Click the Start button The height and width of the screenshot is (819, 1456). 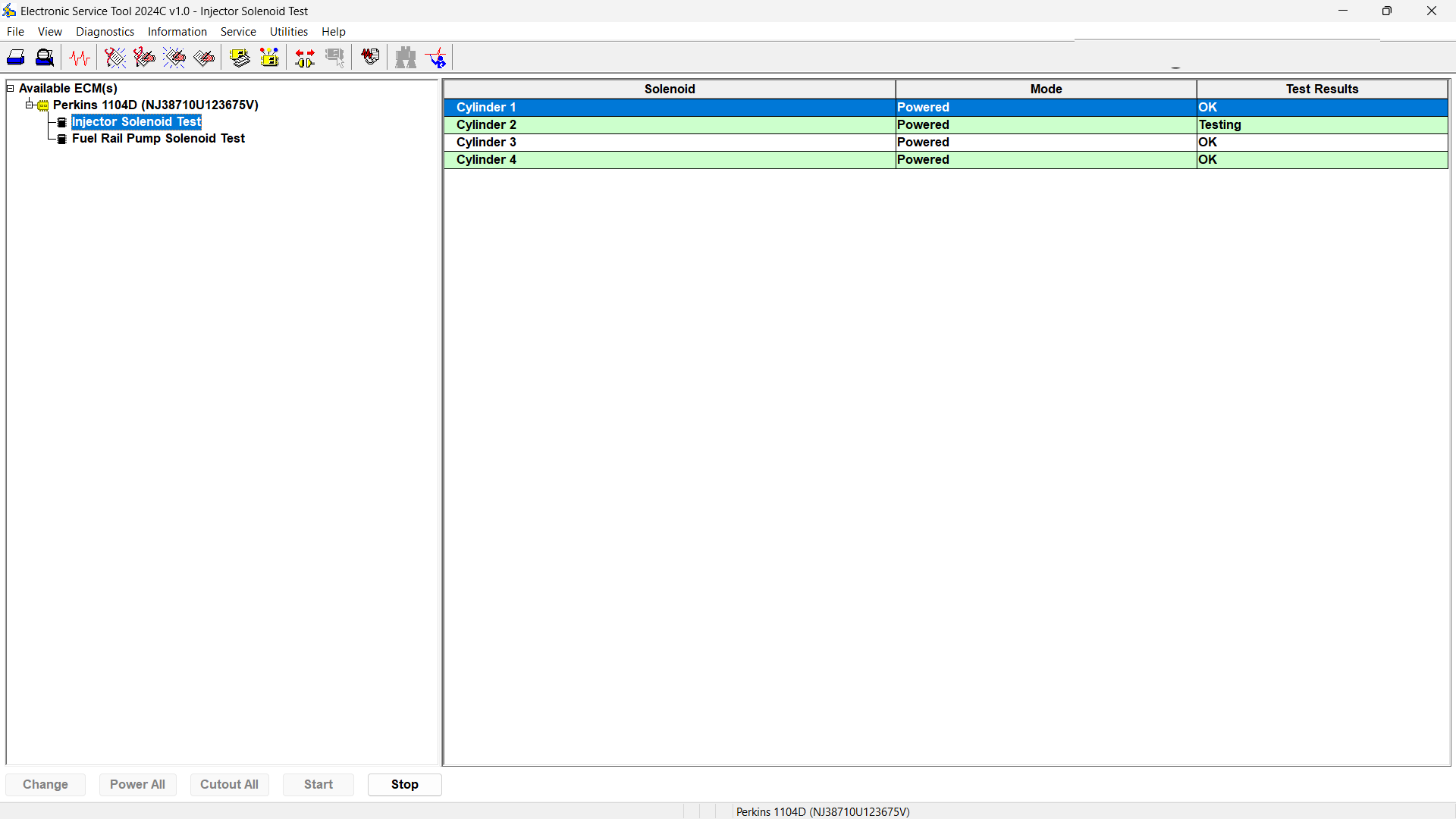pyautogui.click(x=318, y=785)
